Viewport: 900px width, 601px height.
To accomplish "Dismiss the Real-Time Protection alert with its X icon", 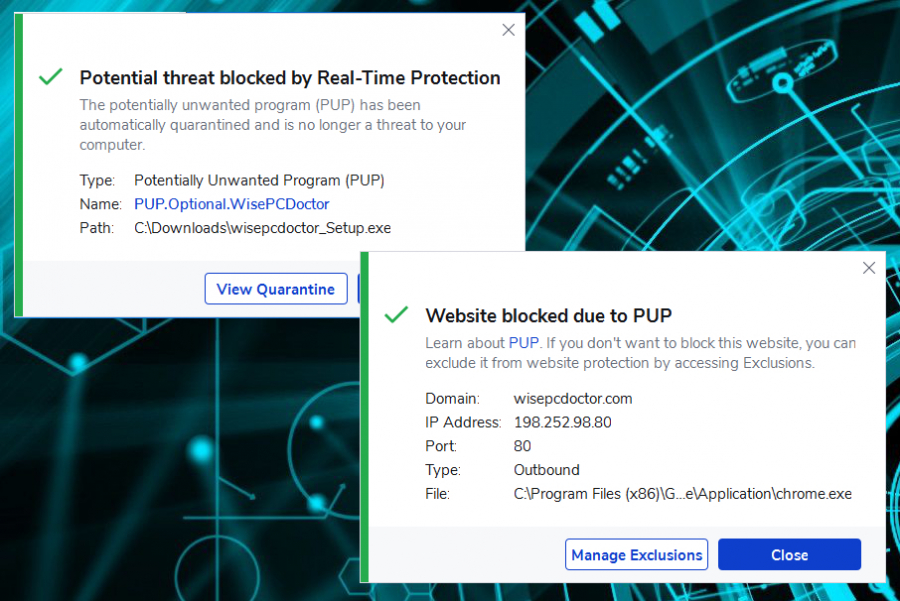I will (x=508, y=30).
